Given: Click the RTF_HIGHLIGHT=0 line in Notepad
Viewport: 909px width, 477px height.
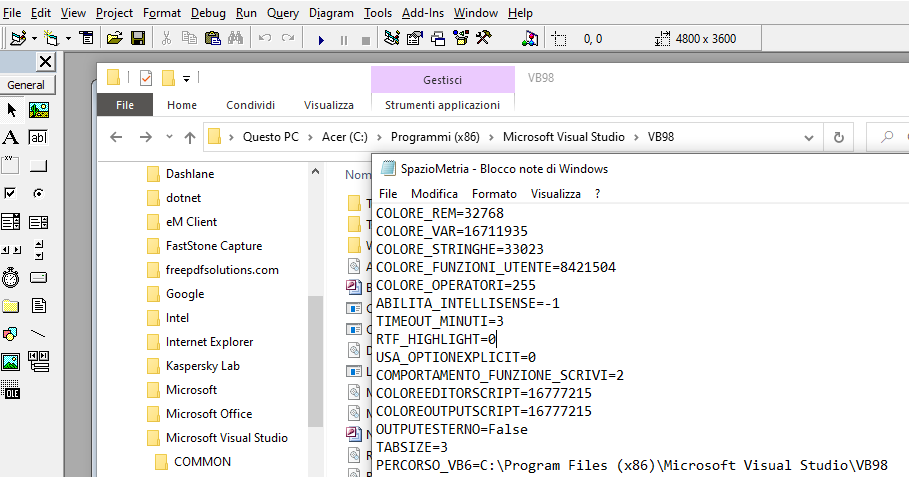Looking at the screenshot, I should (436, 339).
